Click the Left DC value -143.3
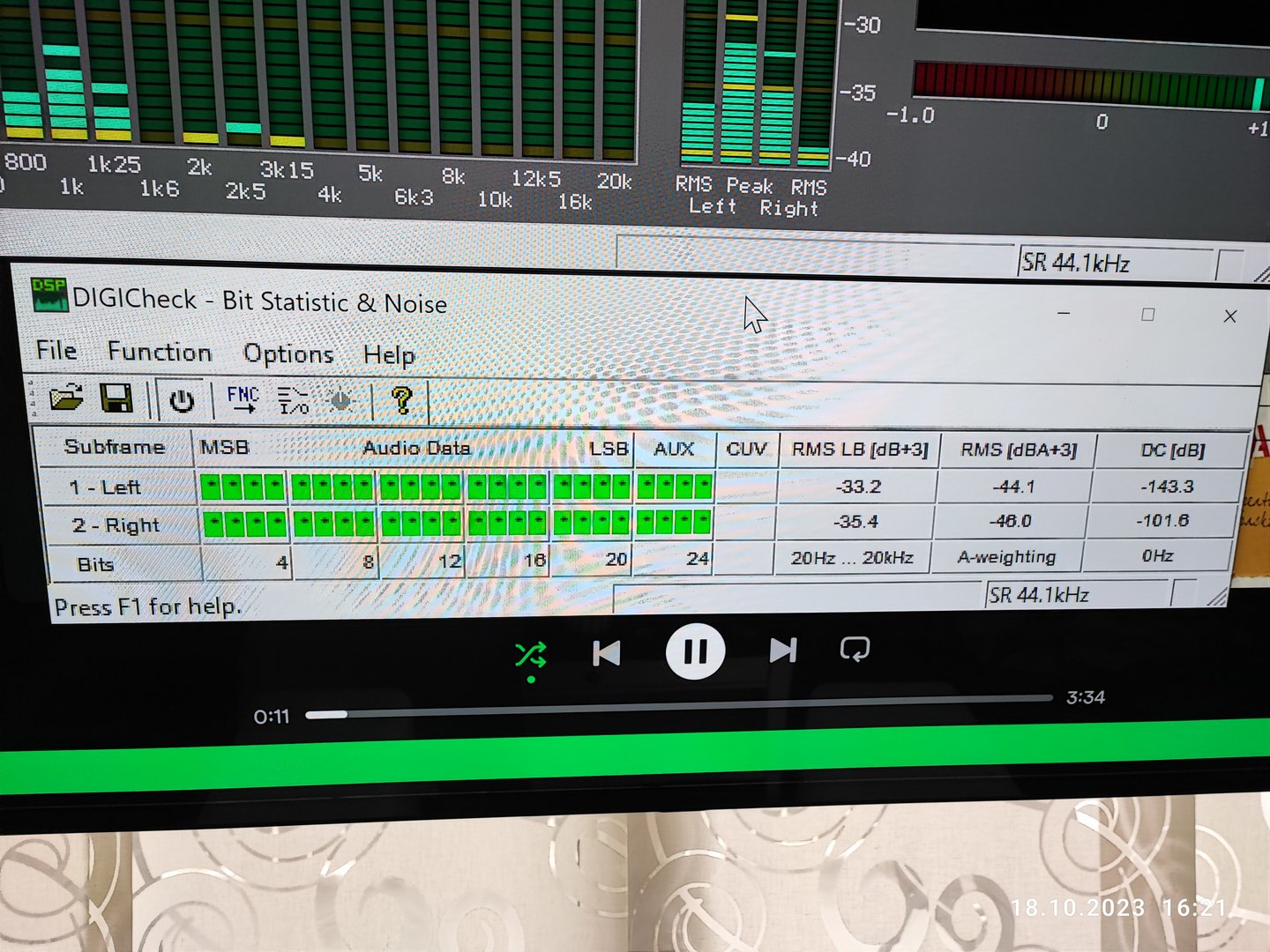The width and height of the screenshot is (1270, 952). tap(1167, 487)
